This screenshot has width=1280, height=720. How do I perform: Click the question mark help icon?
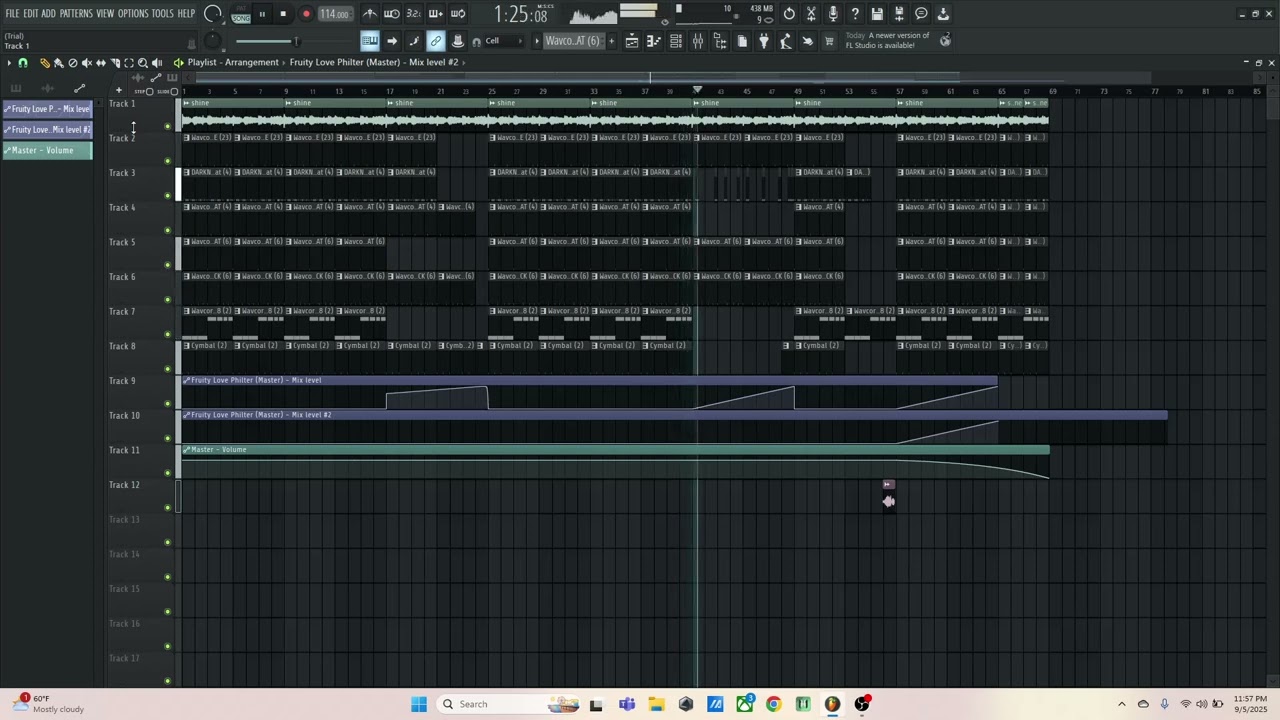[x=855, y=14]
